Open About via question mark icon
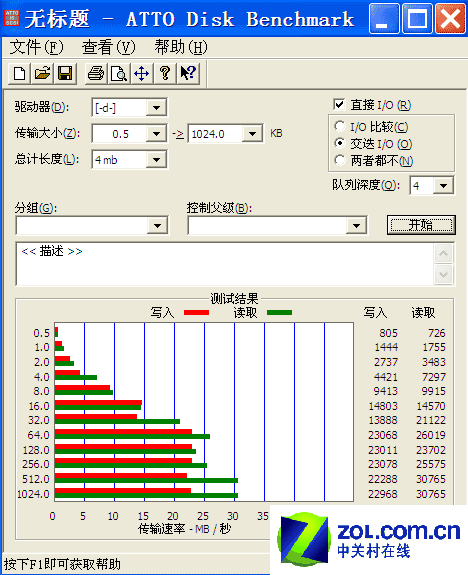468x575 pixels. (165, 73)
